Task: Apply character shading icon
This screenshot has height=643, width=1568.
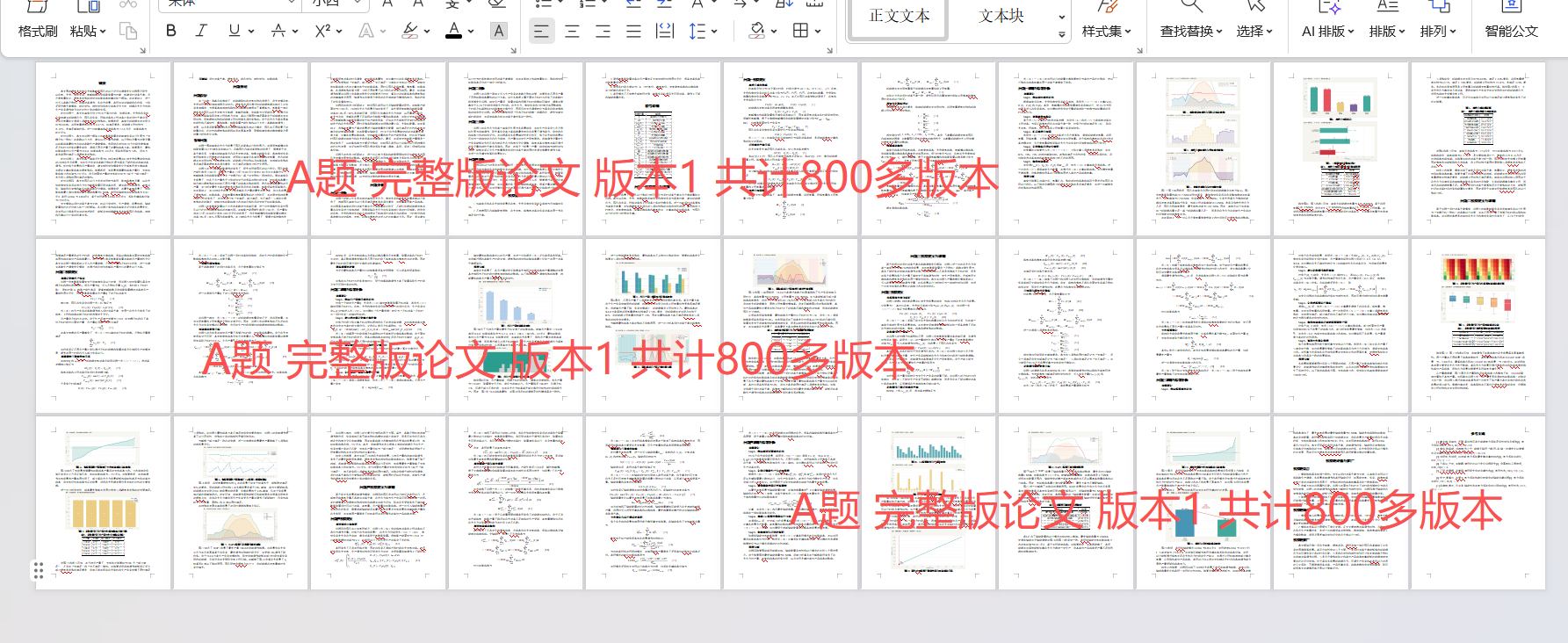Action: 499,31
